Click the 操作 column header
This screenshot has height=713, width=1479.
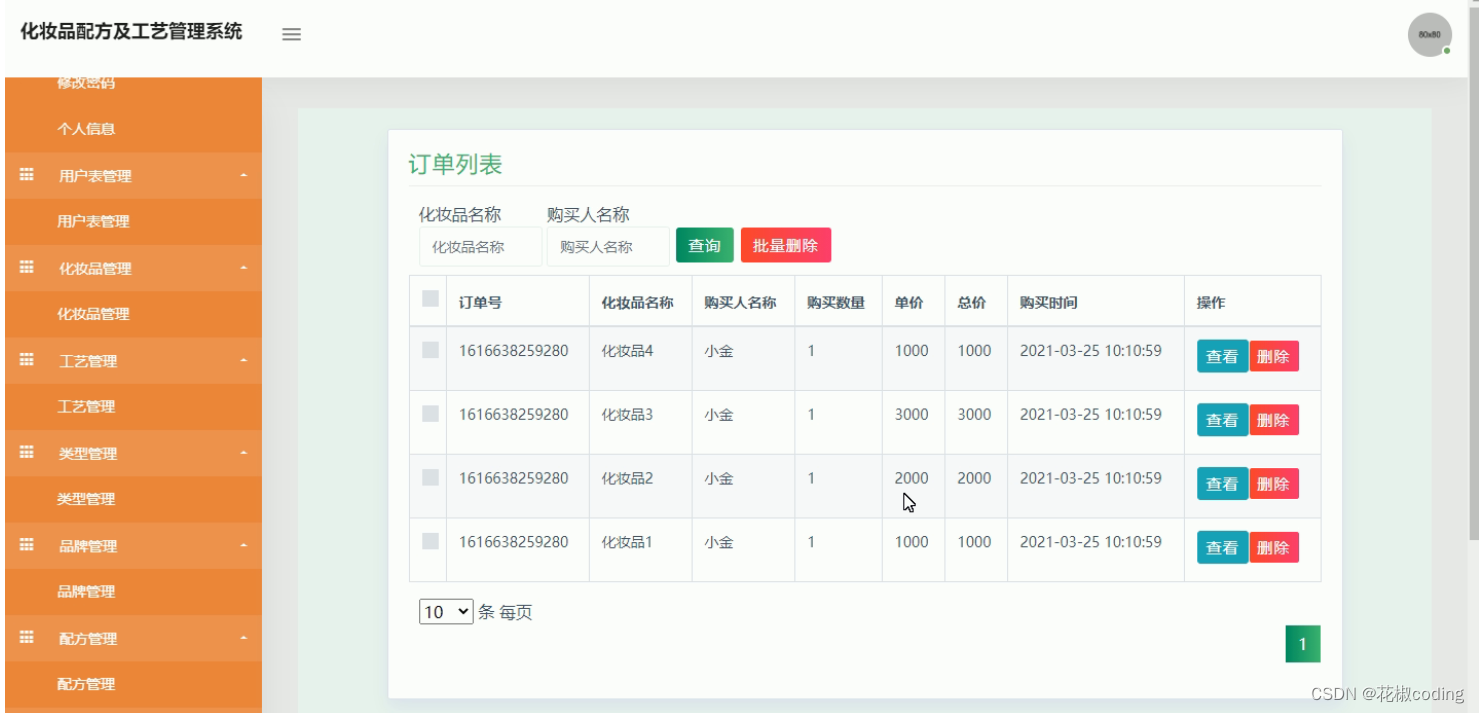pyautogui.click(x=1211, y=303)
